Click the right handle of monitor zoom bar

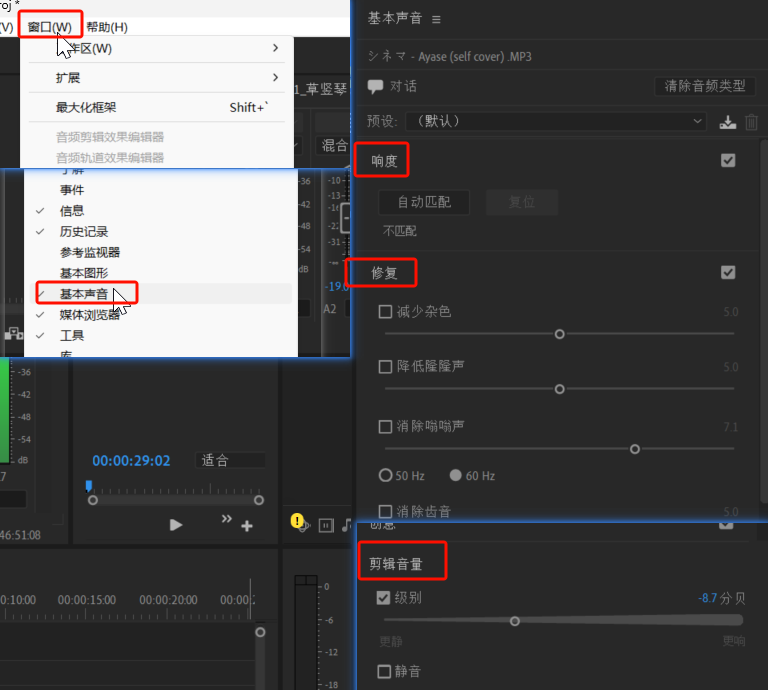point(259,500)
